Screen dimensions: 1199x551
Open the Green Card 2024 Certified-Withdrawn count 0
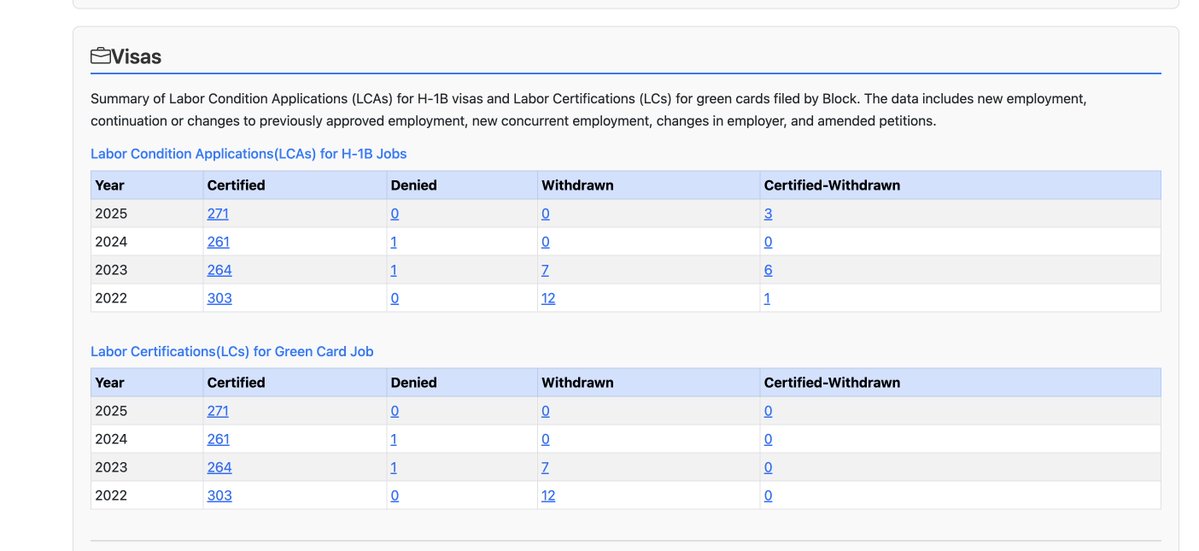pos(768,439)
